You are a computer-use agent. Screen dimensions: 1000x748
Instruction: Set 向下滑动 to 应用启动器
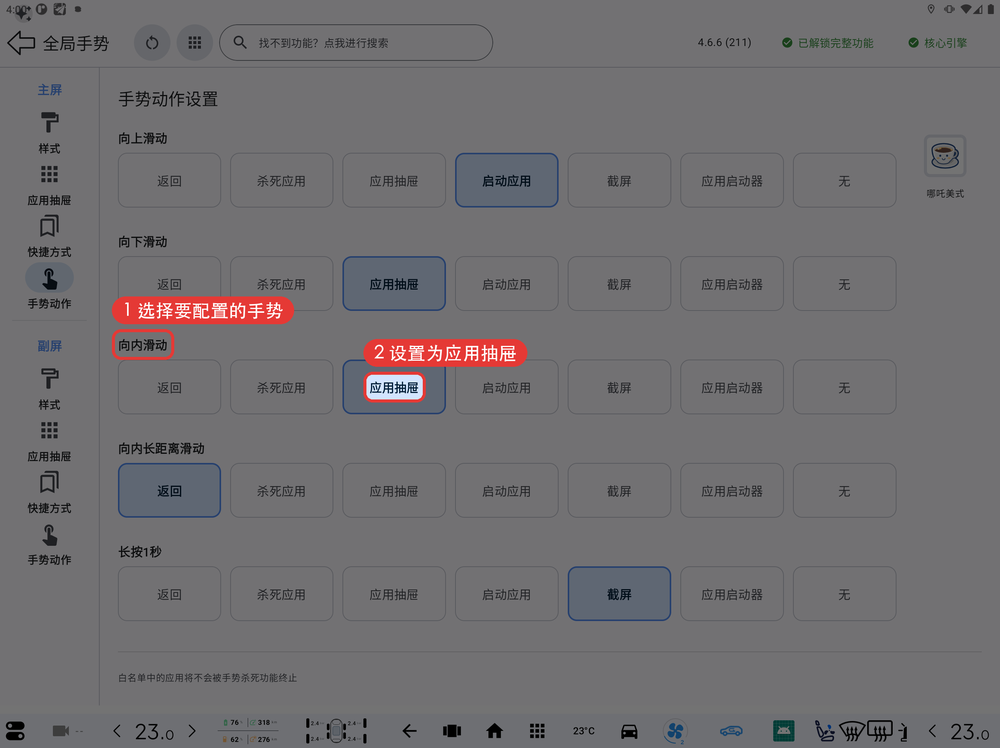[732, 284]
